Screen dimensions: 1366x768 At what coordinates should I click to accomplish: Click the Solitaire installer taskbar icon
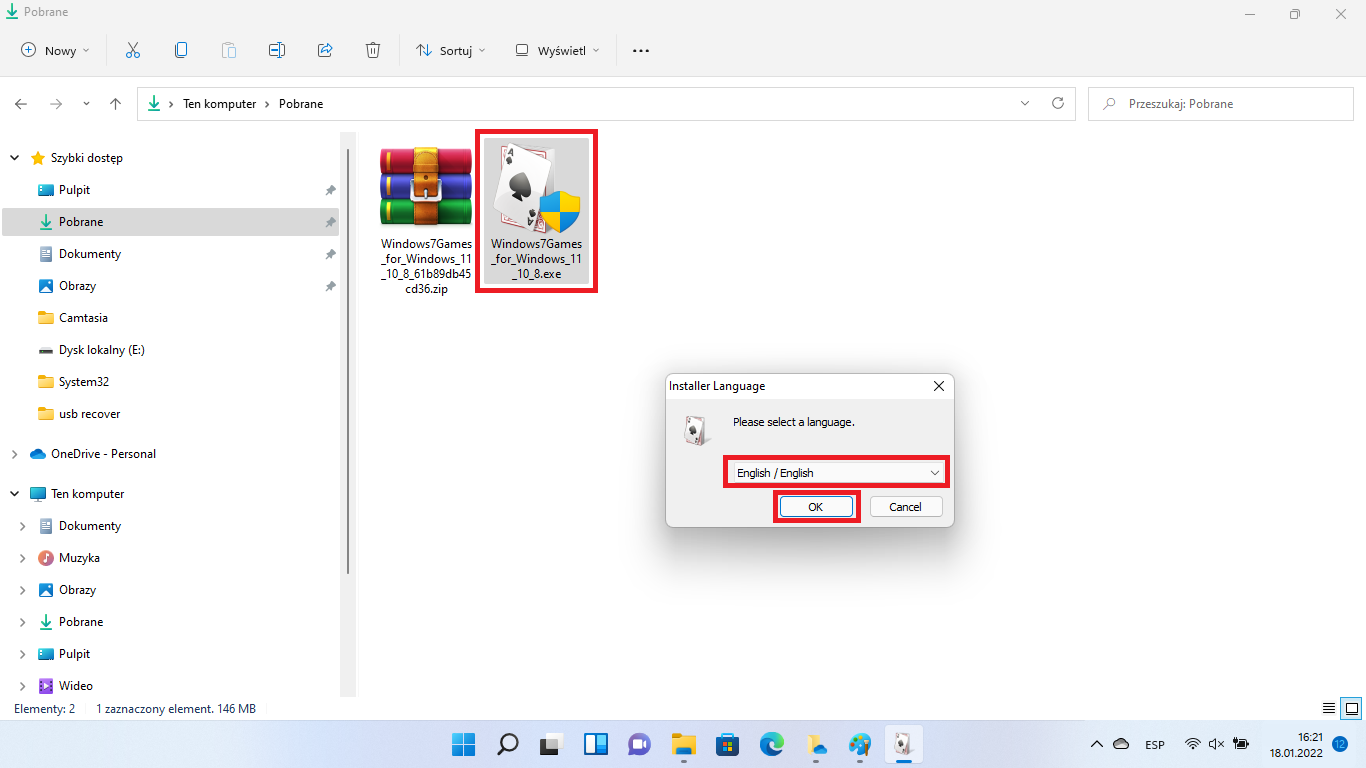(x=903, y=744)
